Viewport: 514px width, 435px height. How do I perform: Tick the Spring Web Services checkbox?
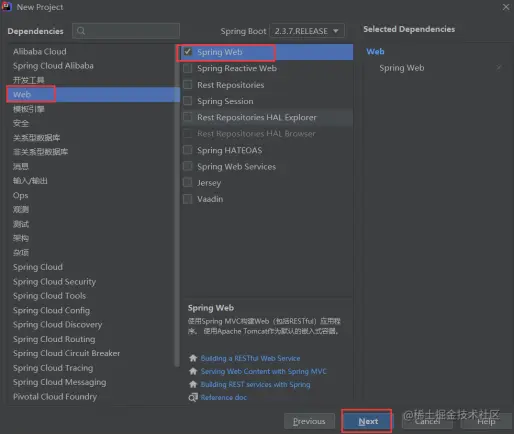click(x=188, y=166)
